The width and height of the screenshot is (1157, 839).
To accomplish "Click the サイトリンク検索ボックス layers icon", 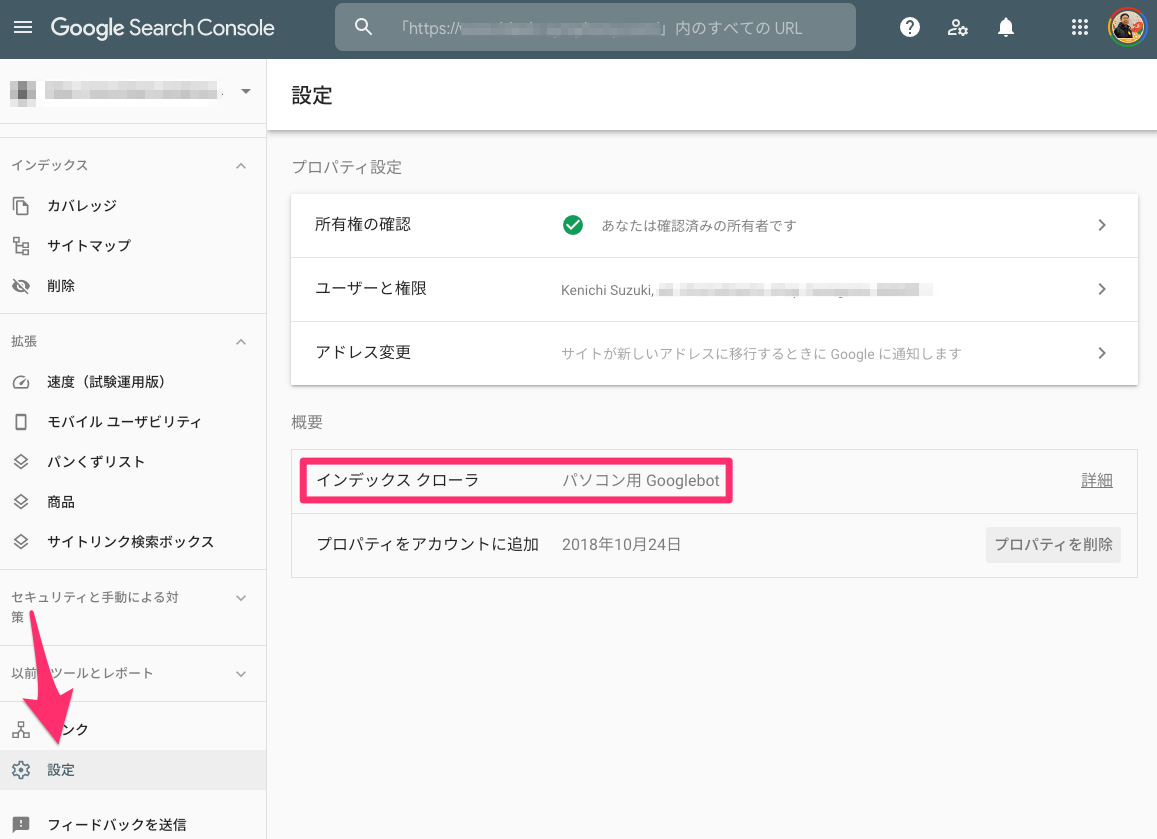I will 21,542.
